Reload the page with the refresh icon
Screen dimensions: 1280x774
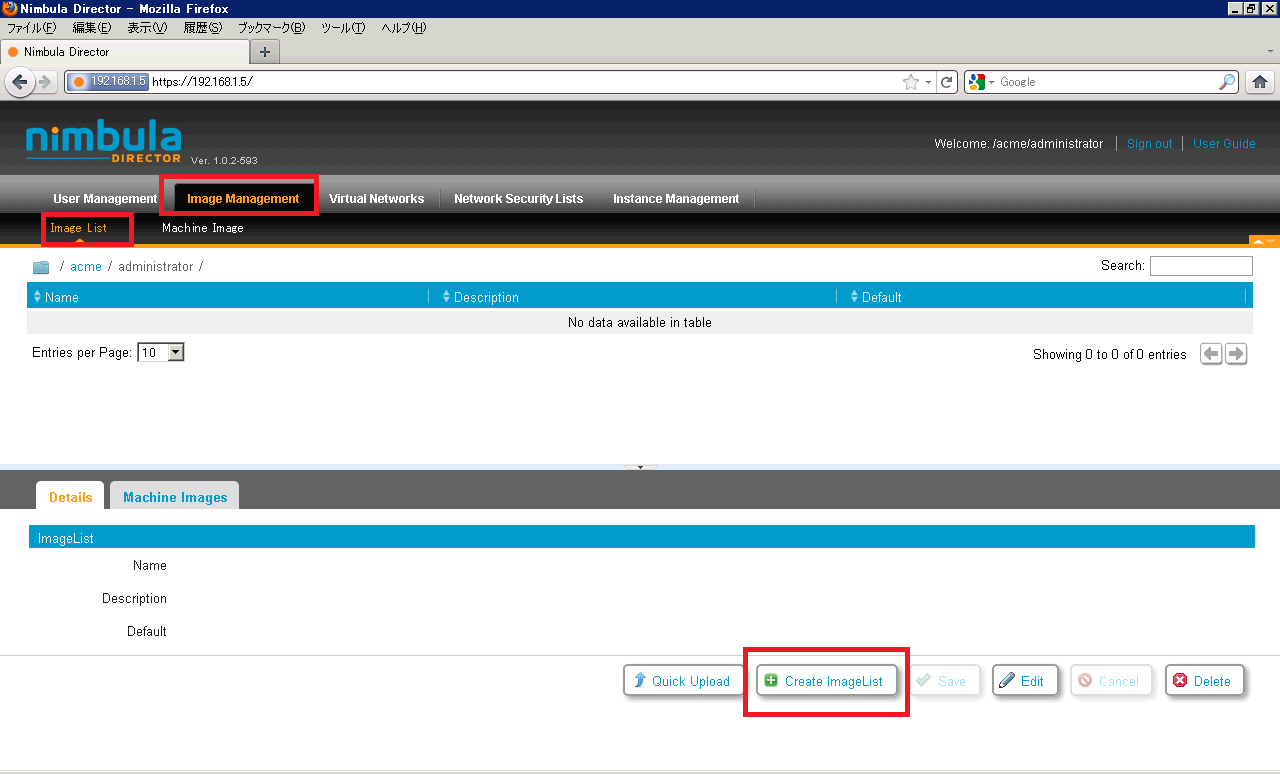[947, 82]
